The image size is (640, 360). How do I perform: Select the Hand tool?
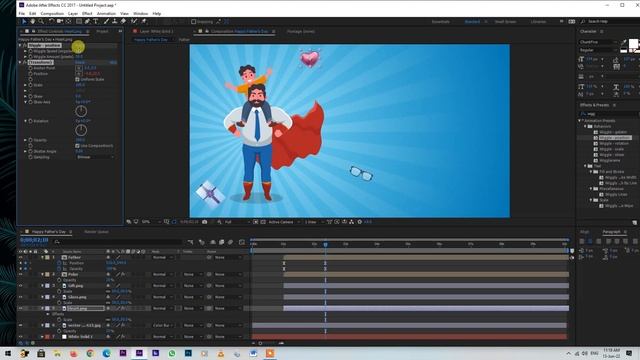point(33,21)
